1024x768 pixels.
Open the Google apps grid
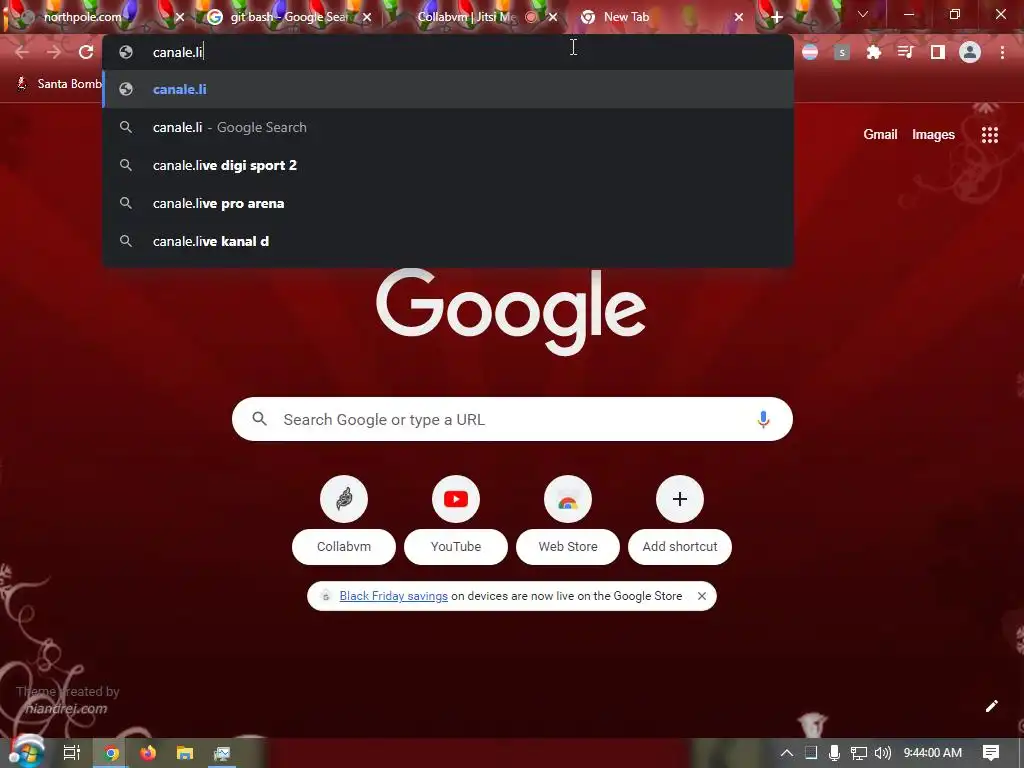989,135
